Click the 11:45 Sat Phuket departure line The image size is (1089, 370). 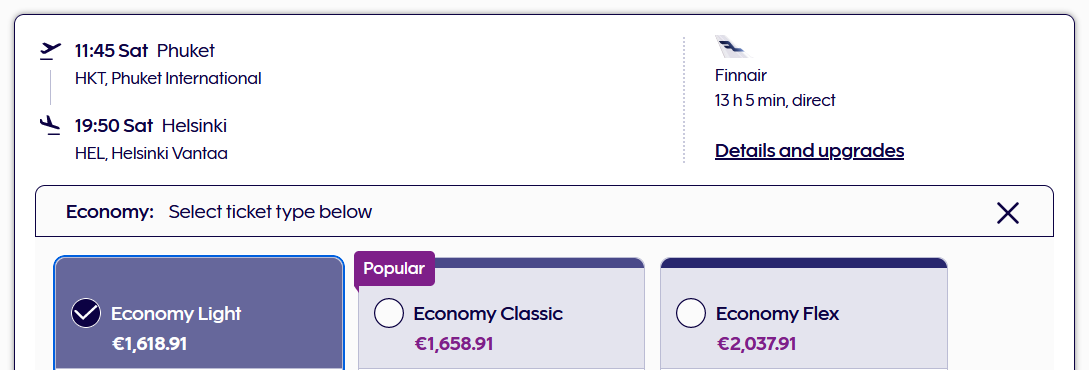[145, 51]
